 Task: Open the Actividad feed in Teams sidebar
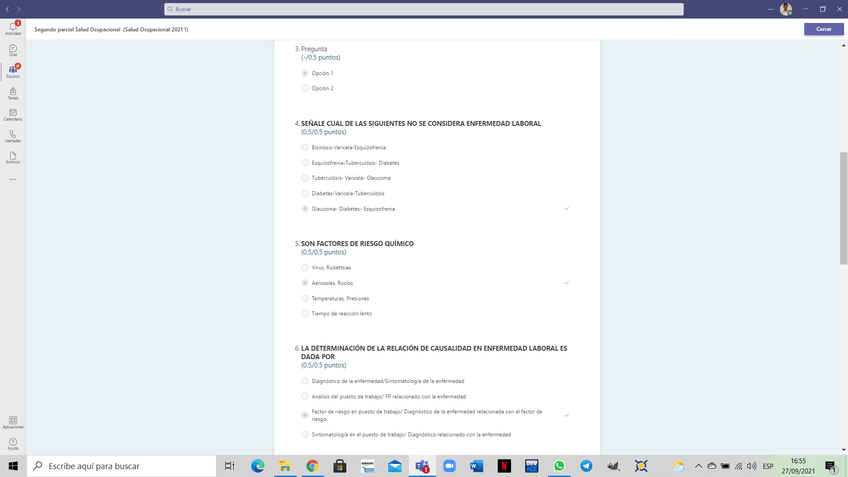click(13, 29)
